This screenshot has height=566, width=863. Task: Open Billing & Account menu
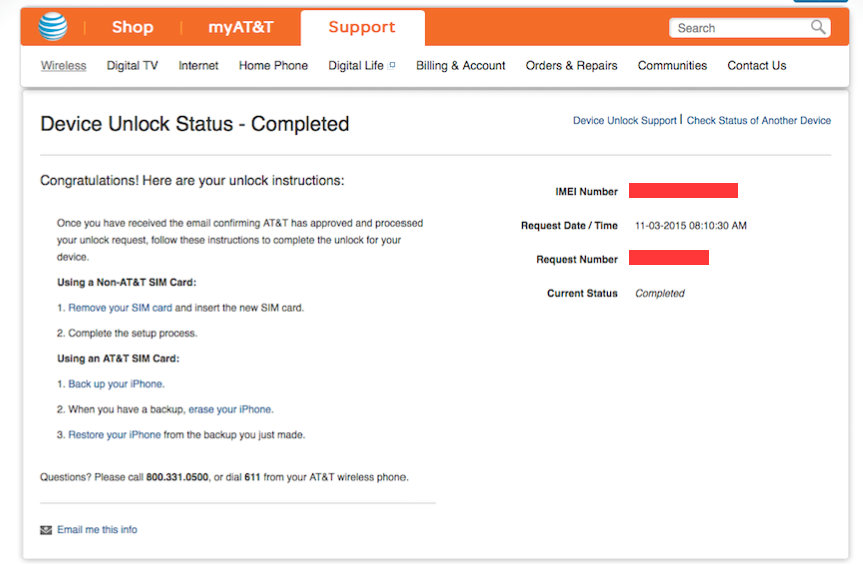461,66
